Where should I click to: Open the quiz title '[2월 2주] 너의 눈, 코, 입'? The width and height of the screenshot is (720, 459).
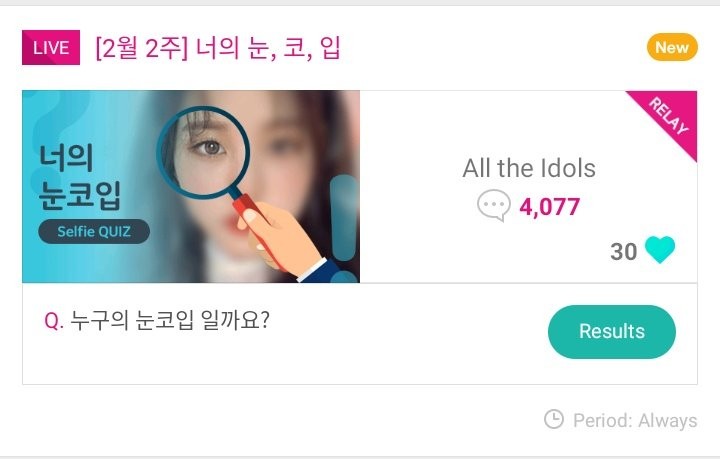pyautogui.click(x=217, y=48)
